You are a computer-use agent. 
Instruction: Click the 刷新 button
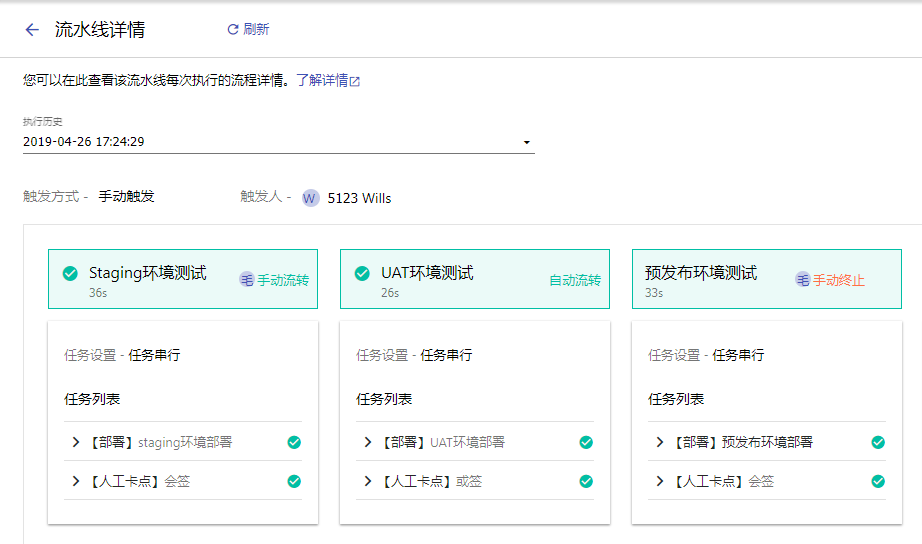[x=248, y=29]
